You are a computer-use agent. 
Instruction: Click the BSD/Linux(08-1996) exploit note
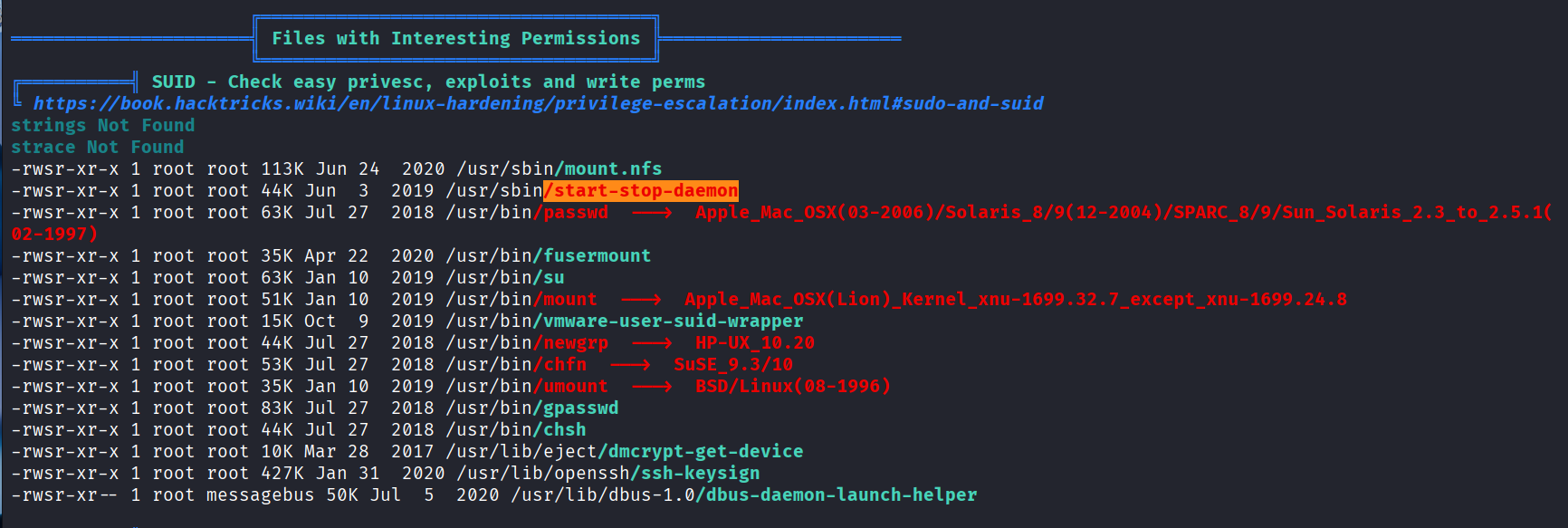point(793,387)
